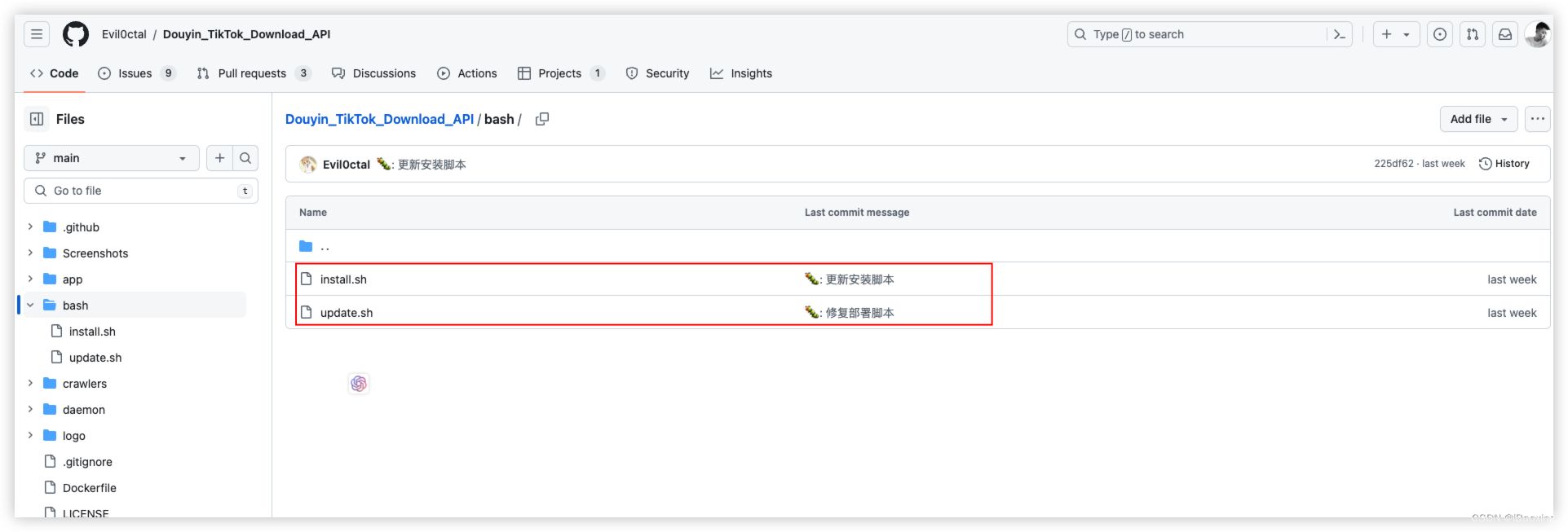Click the floating ChatGPT extension icon
The width and height of the screenshot is (1568, 532).
(x=359, y=384)
